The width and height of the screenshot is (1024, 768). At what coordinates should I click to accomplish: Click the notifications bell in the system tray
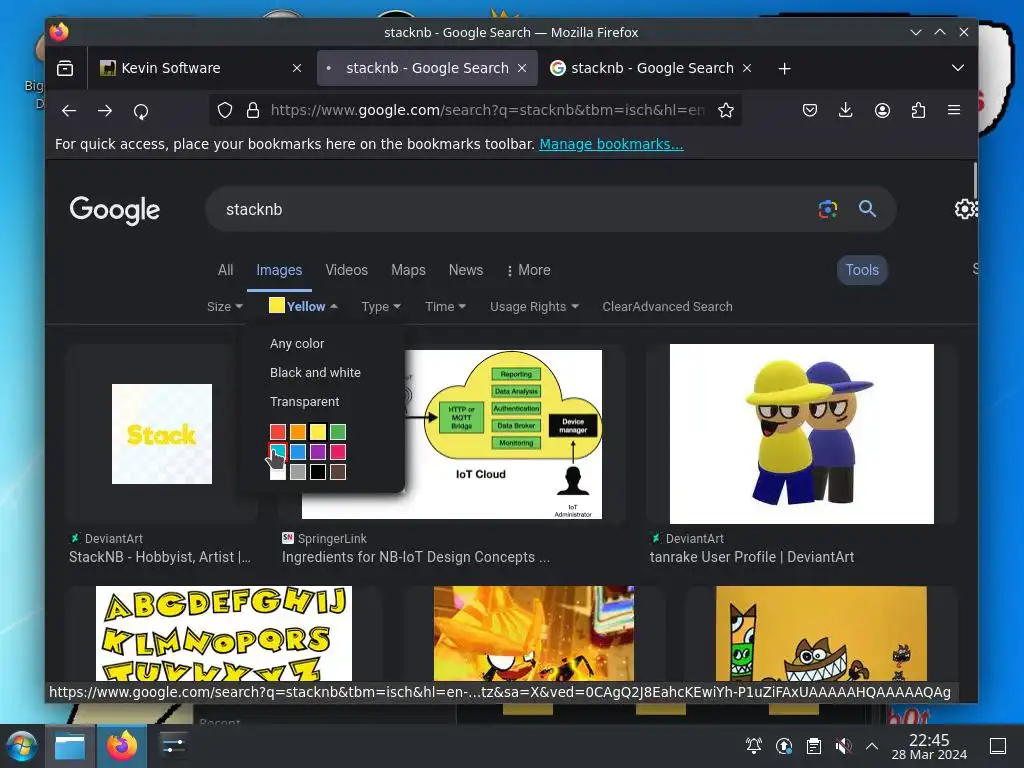click(754, 746)
